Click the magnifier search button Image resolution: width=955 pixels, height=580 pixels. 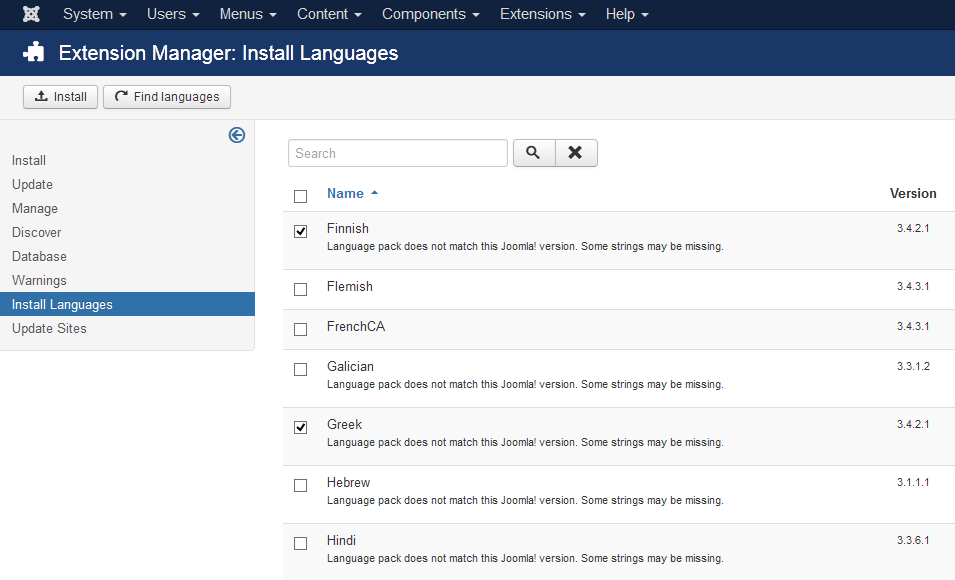pyautogui.click(x=533, y=153)
